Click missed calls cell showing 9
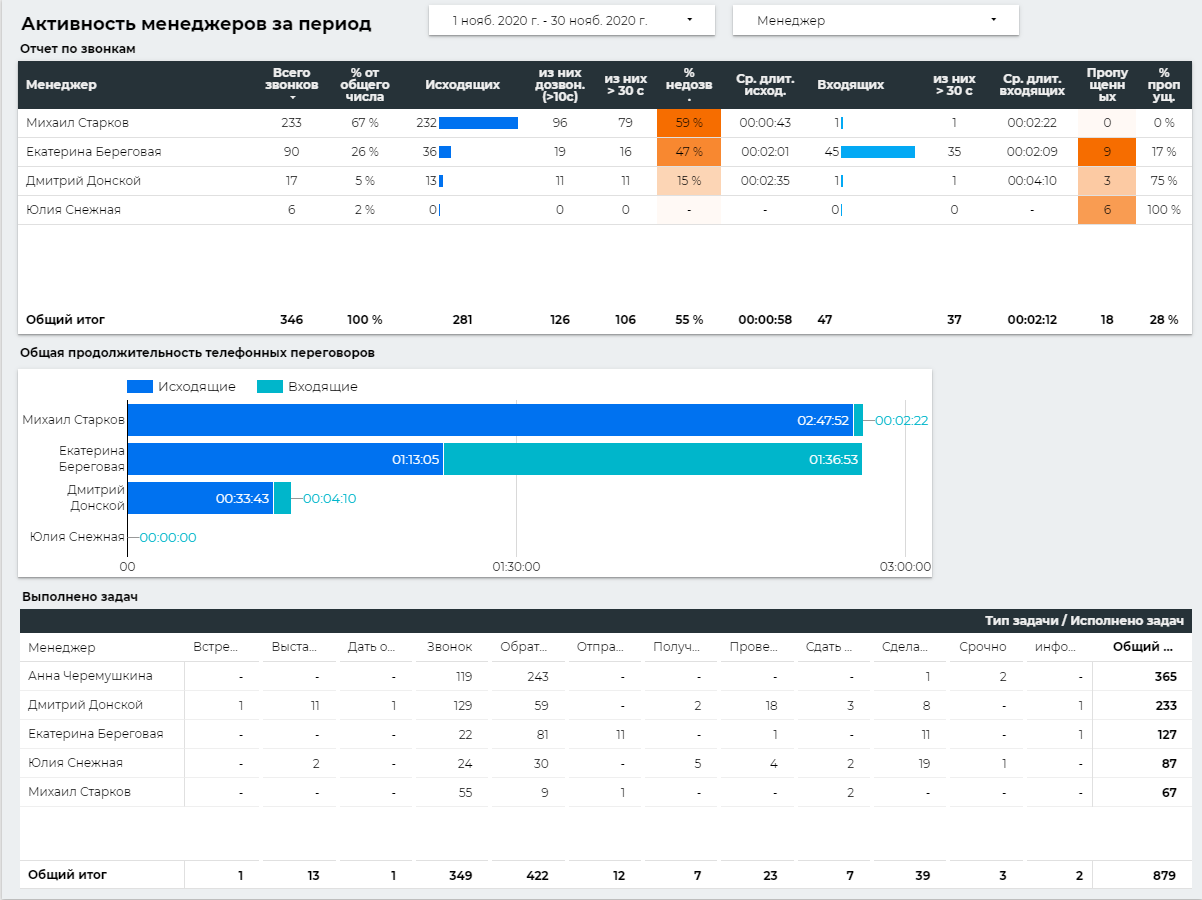The image size is (1202, 900). coord(1107,152)
